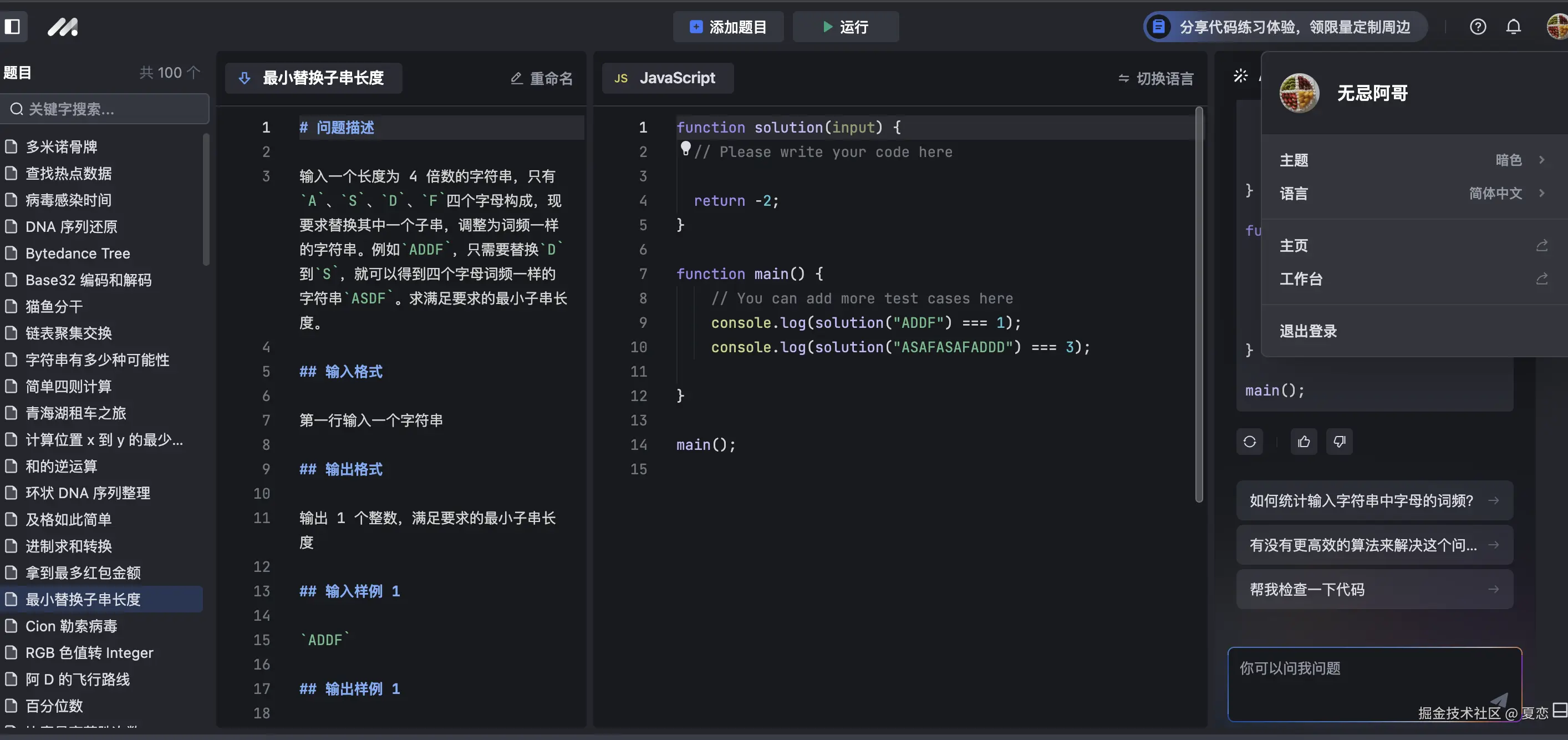Image resolution: width=1568 pixels, height=740 pixels.
Task: Click the download icon beside 最小替换子串长度 title
Action: point(244,78)
